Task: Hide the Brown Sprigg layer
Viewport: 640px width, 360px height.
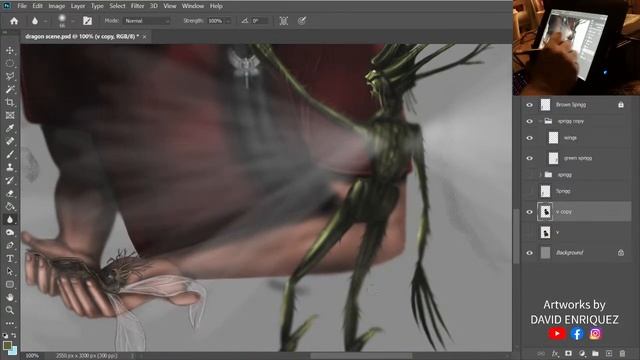Action: coord(529,105)
